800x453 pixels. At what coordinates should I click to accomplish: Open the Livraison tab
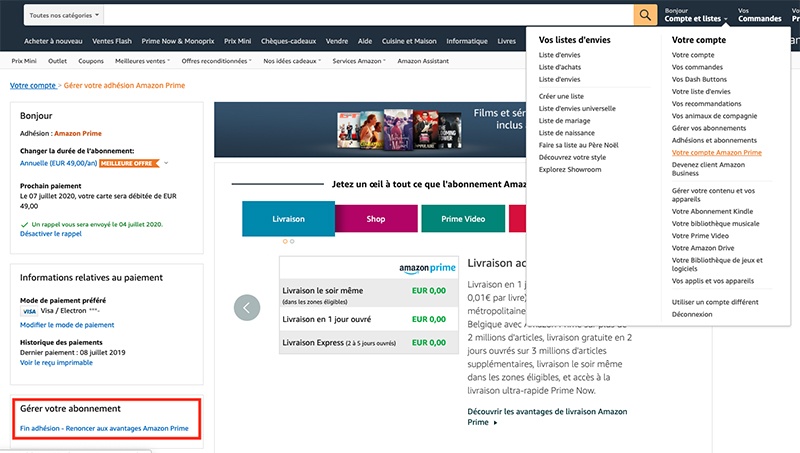pos(288,218)
